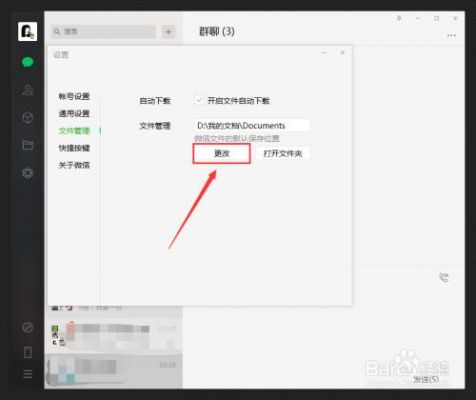Click the file path field D:\我的文档\Documents
Image resolution: width=476 pixels, height=400 pixels.
251,126
